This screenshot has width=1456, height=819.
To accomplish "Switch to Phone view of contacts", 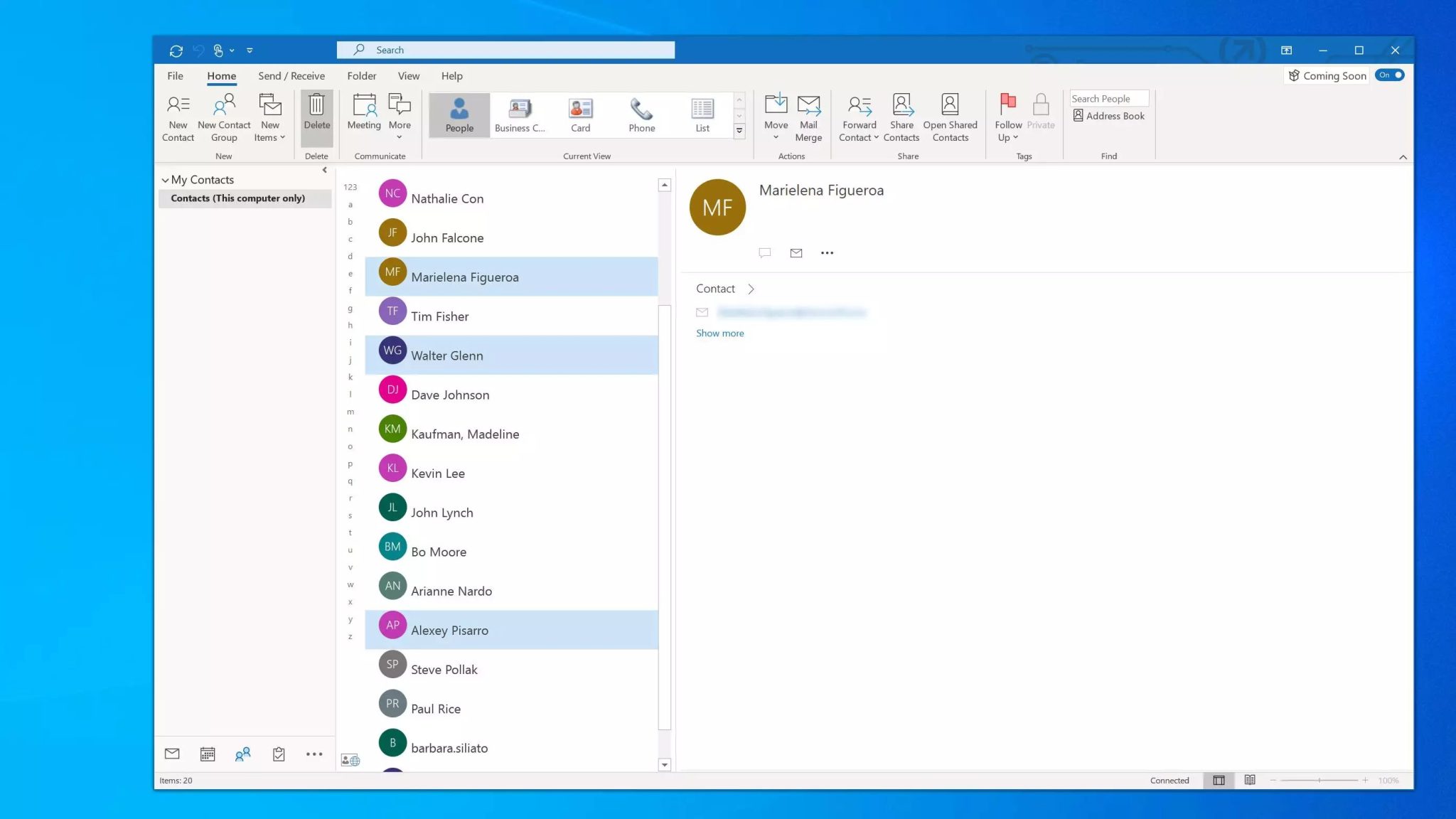I will coord(641,114).
